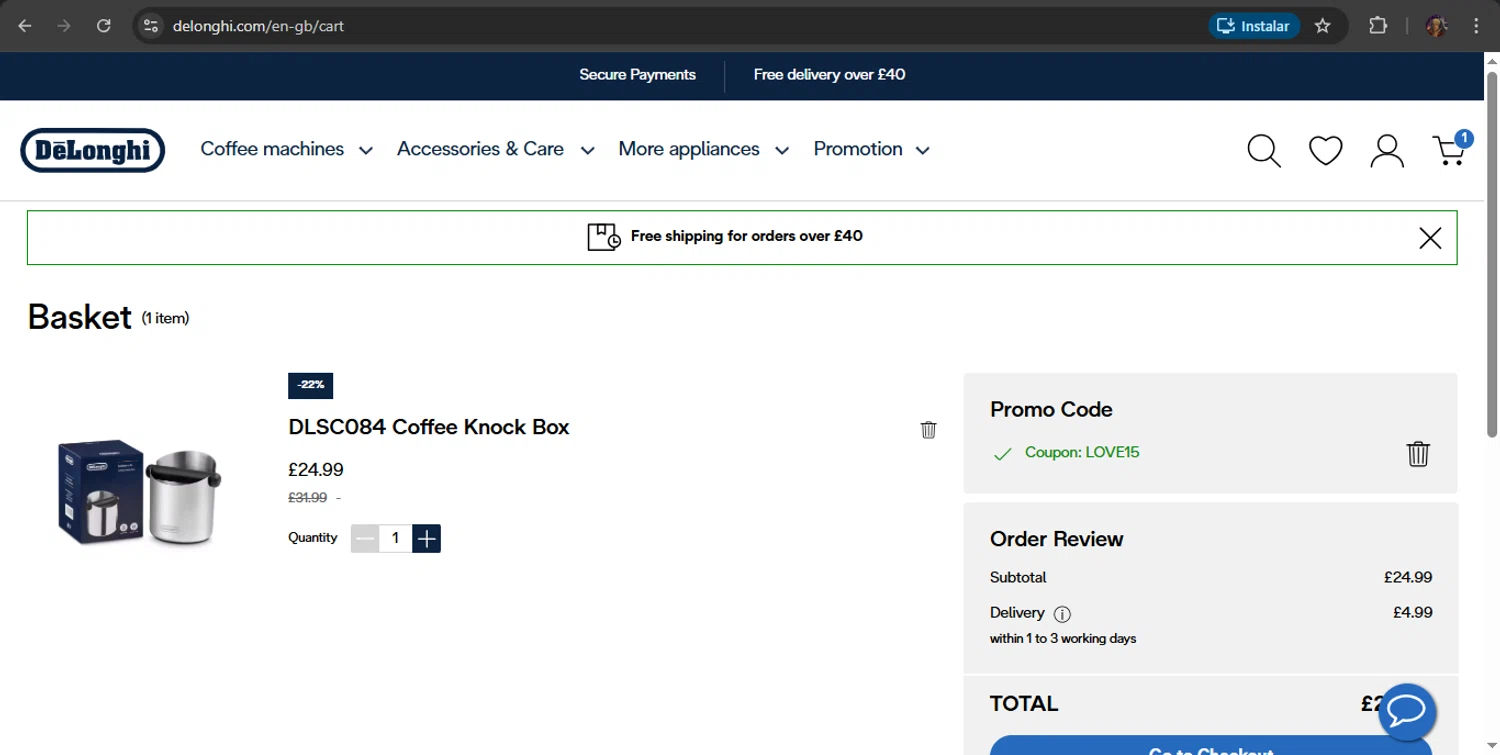The width and height of the screenshot is (1500, 755).
Task: Bookmark this page with star icon
Action: click(x=1322, y=26)
